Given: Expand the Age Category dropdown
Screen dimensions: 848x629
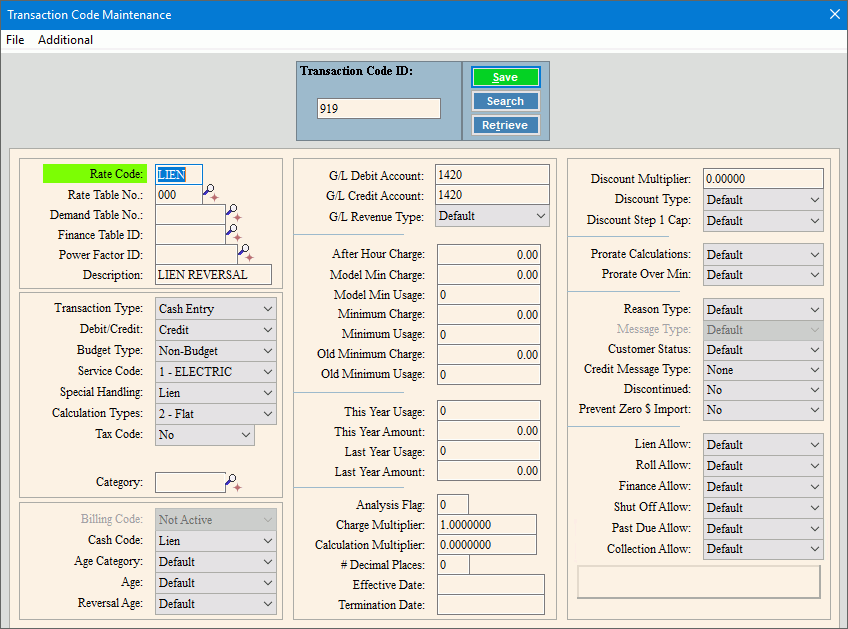Looking at the screenshot, I should 216,562.
